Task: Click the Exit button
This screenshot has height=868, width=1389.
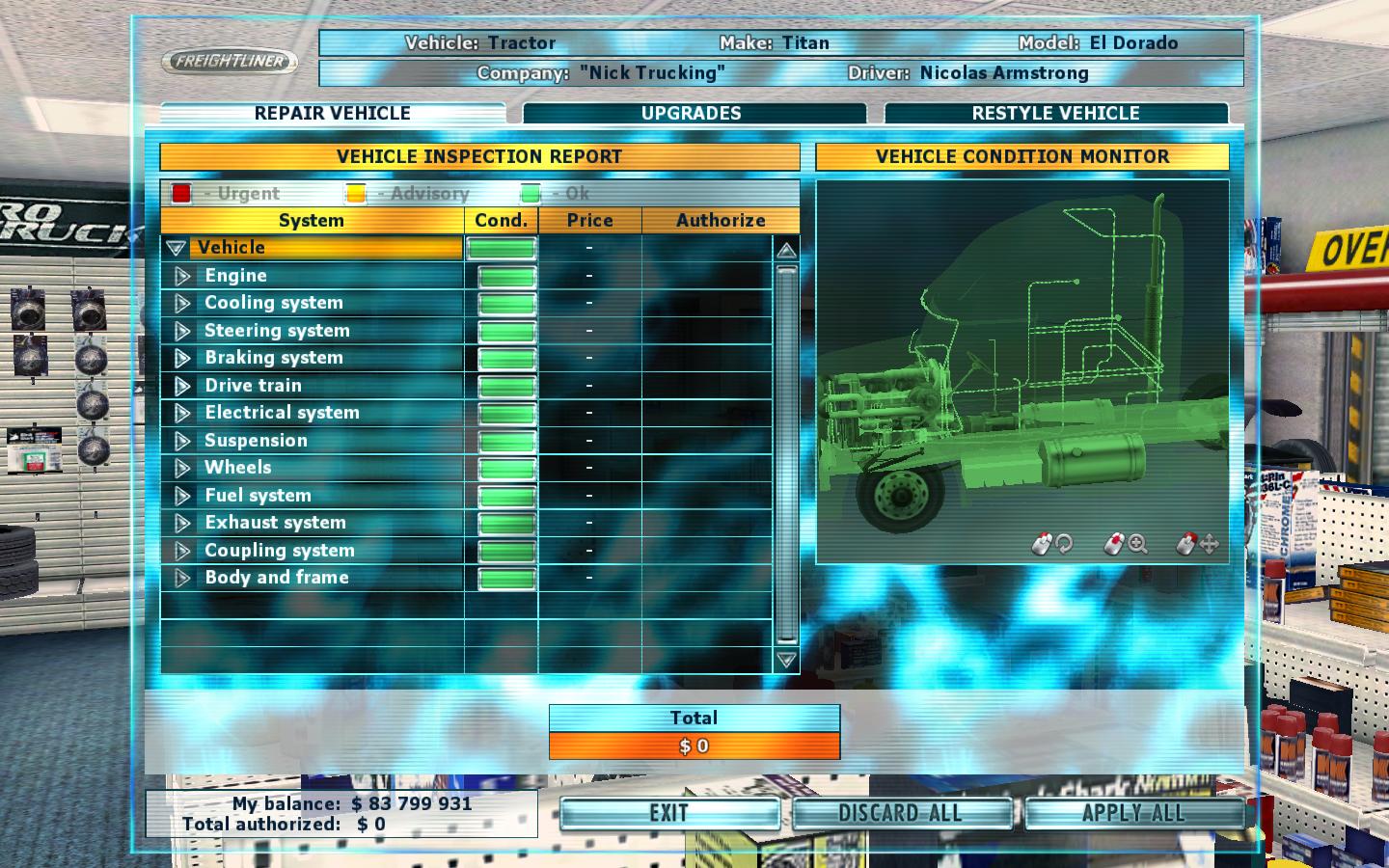Action: 669,813
